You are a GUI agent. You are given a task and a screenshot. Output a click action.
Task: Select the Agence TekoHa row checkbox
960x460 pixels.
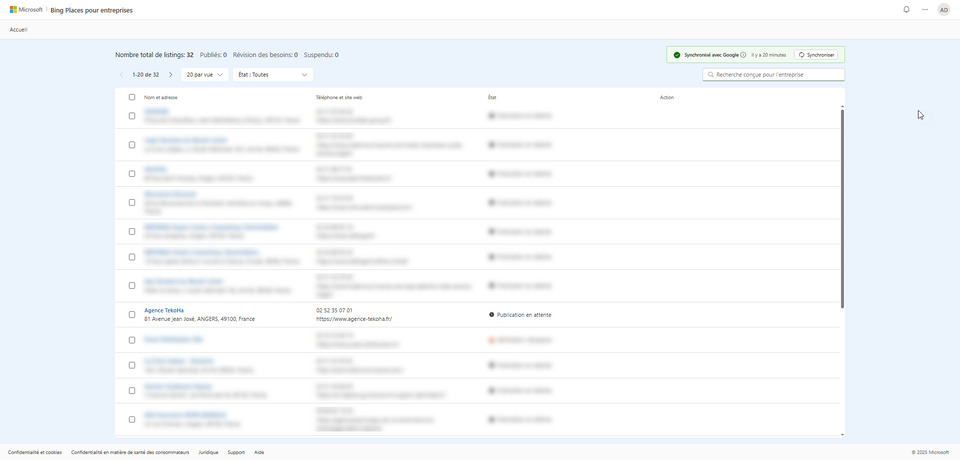click(x=132, y=315)
